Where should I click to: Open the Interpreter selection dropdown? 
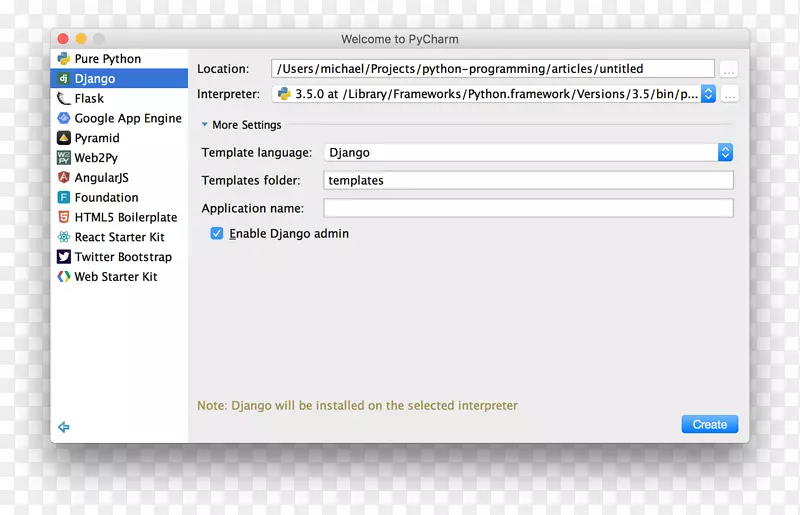click(708, 94)
